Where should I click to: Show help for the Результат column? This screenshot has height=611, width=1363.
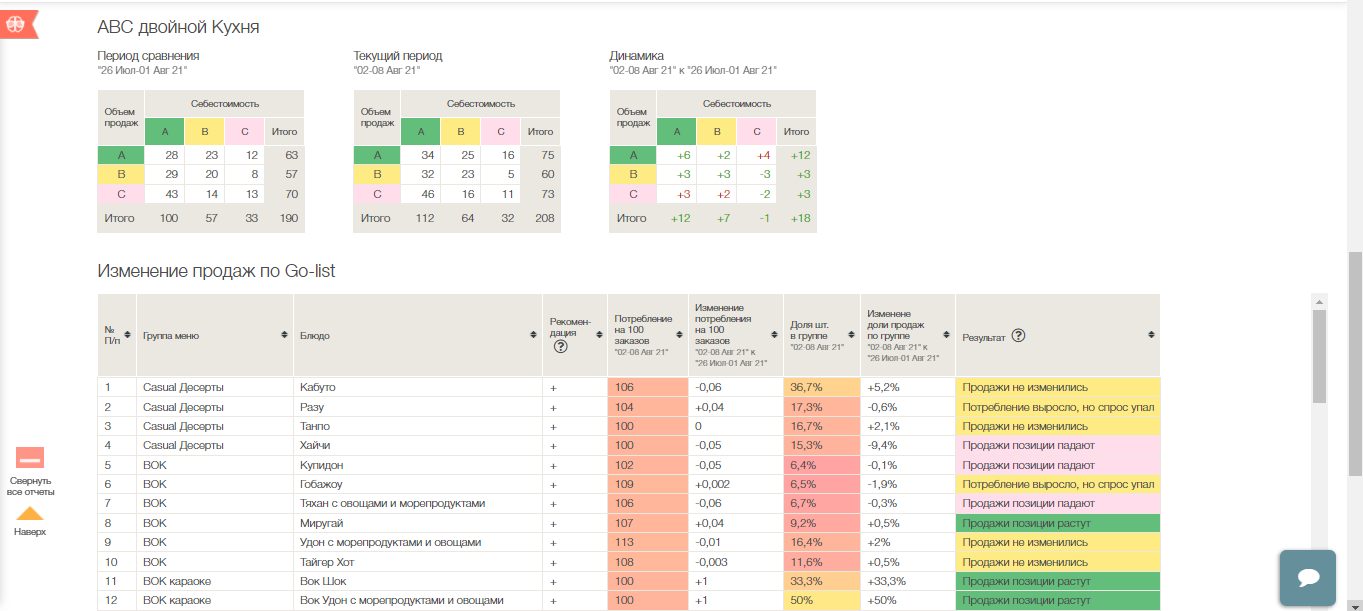click(x=1018, y=335)
